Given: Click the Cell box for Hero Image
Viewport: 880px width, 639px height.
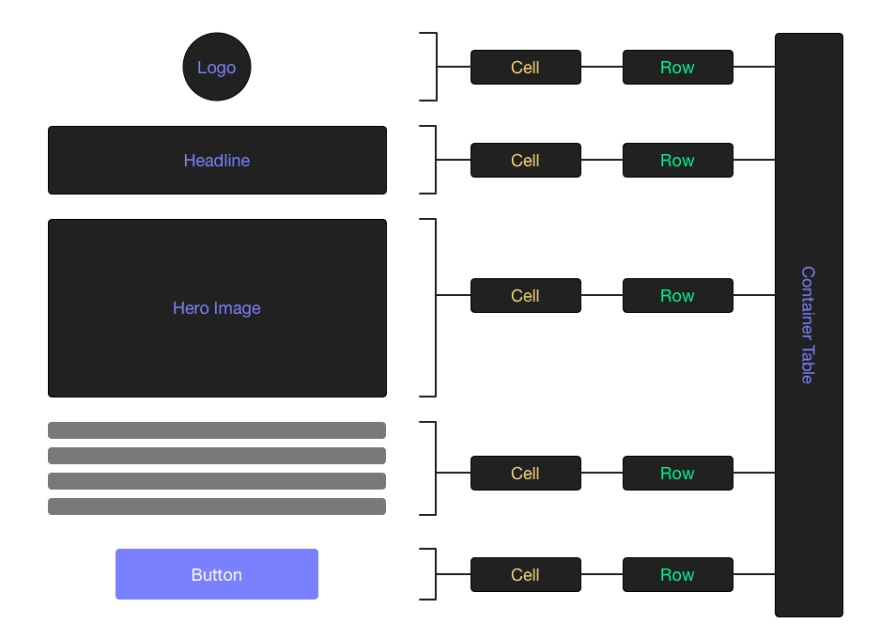Looking at the screenshot, I should (x=525, y=296).
